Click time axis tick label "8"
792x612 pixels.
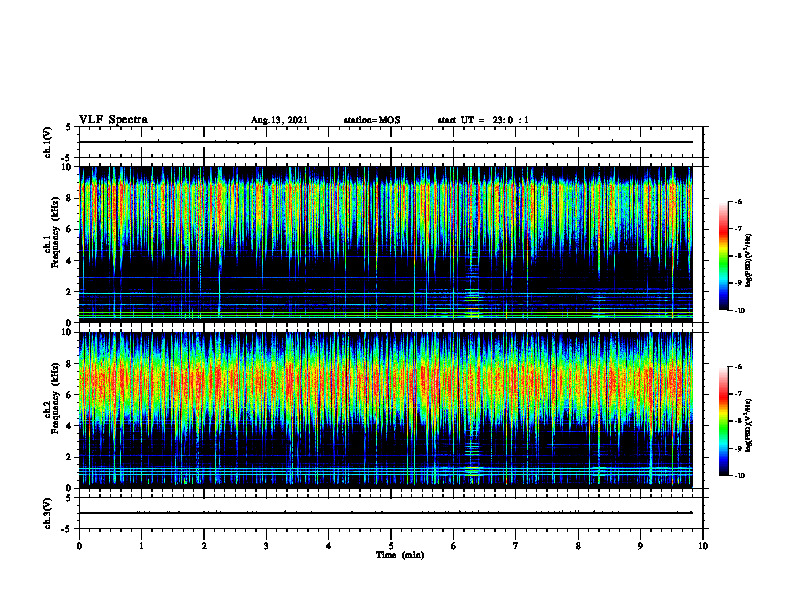point(578,546)
